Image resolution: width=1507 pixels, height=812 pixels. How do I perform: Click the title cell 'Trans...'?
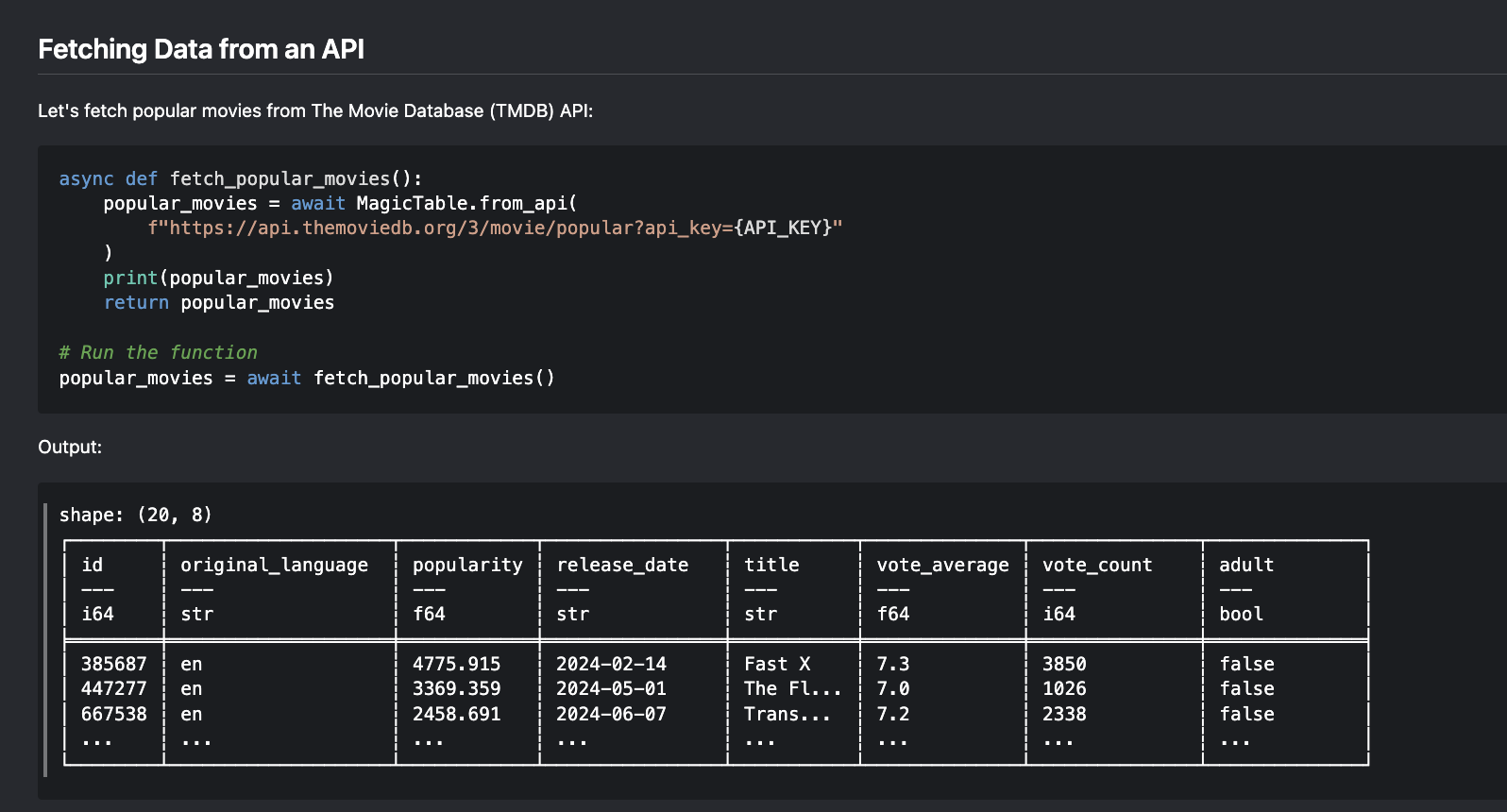click(787, 714)
